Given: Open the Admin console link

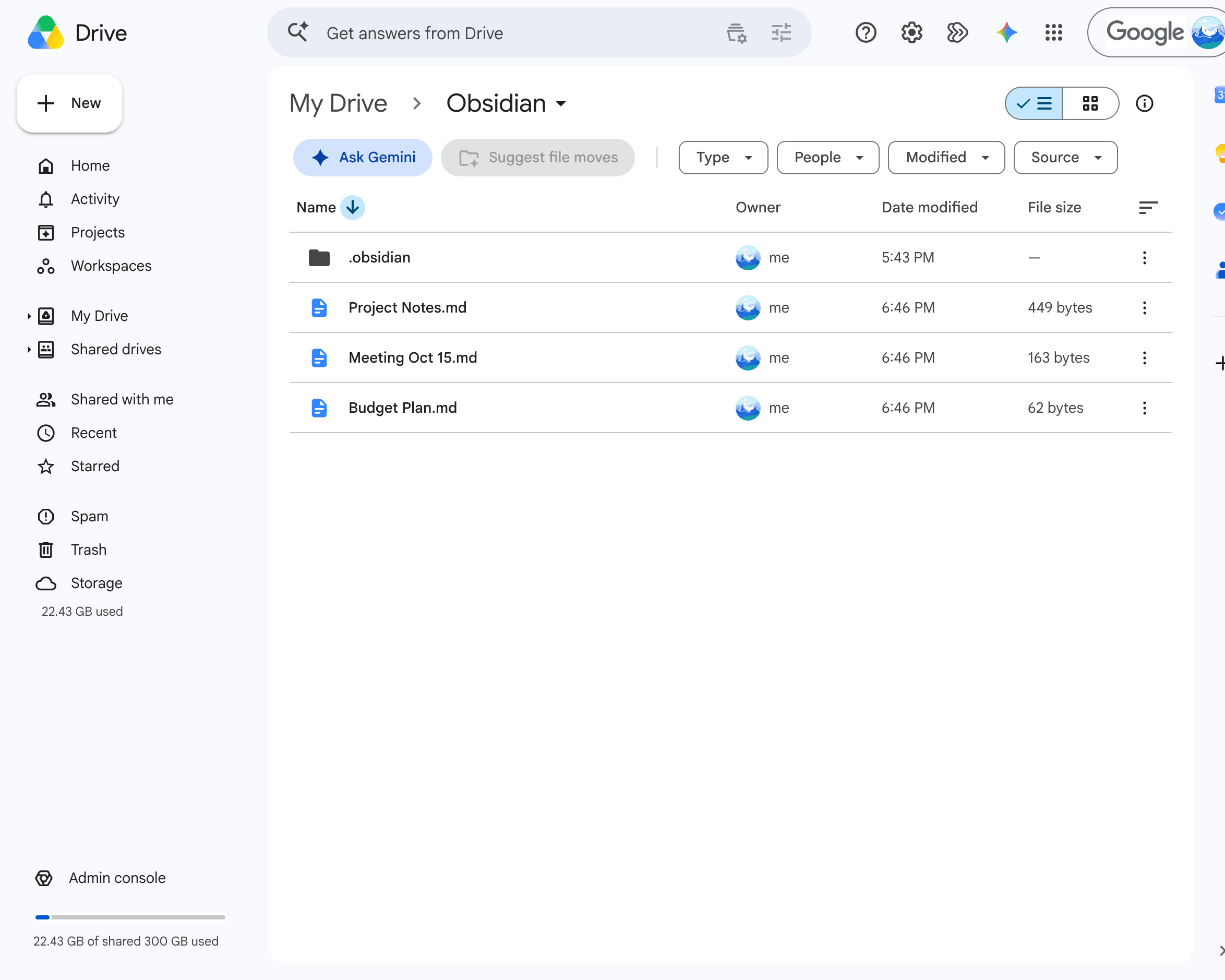Looking at the screenshot, I should [100, 878].
